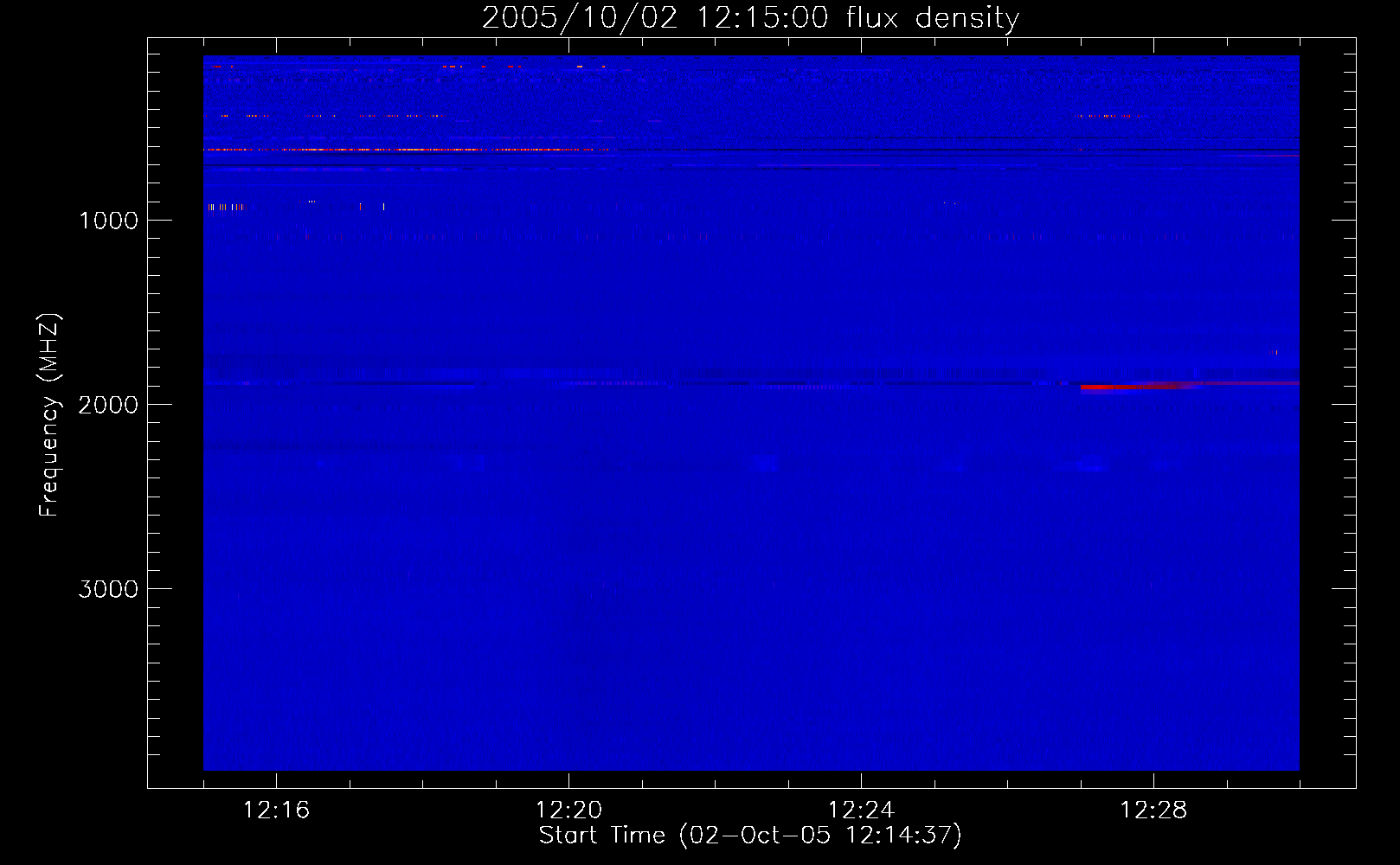Click the 12:28 time tick label

pyautogui.click(x=1153, y=811)
